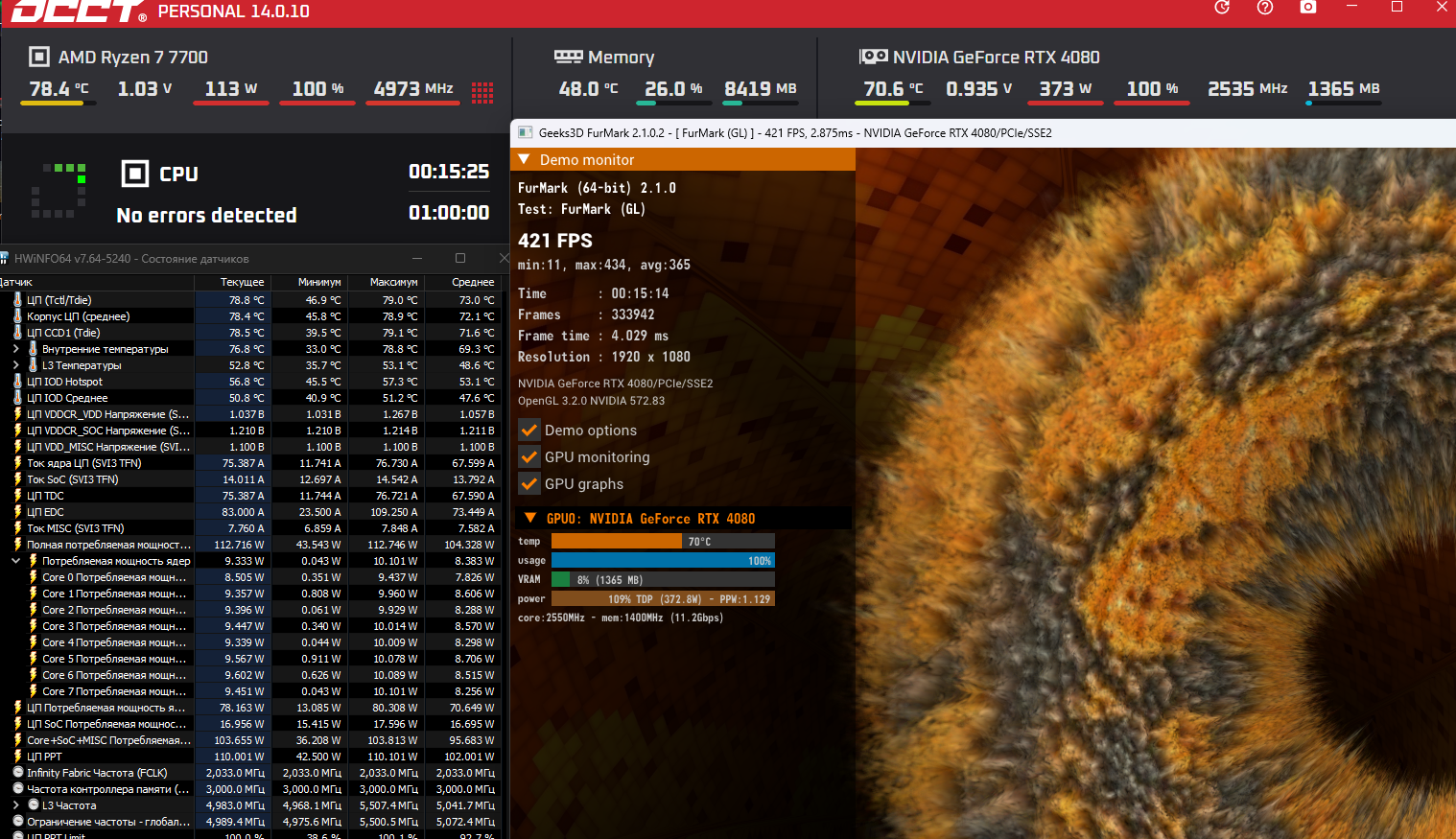Click the GPU temperature 70.6 °C readout
The width and height of the screenshot is (1456, 839).
click(893, 89)
